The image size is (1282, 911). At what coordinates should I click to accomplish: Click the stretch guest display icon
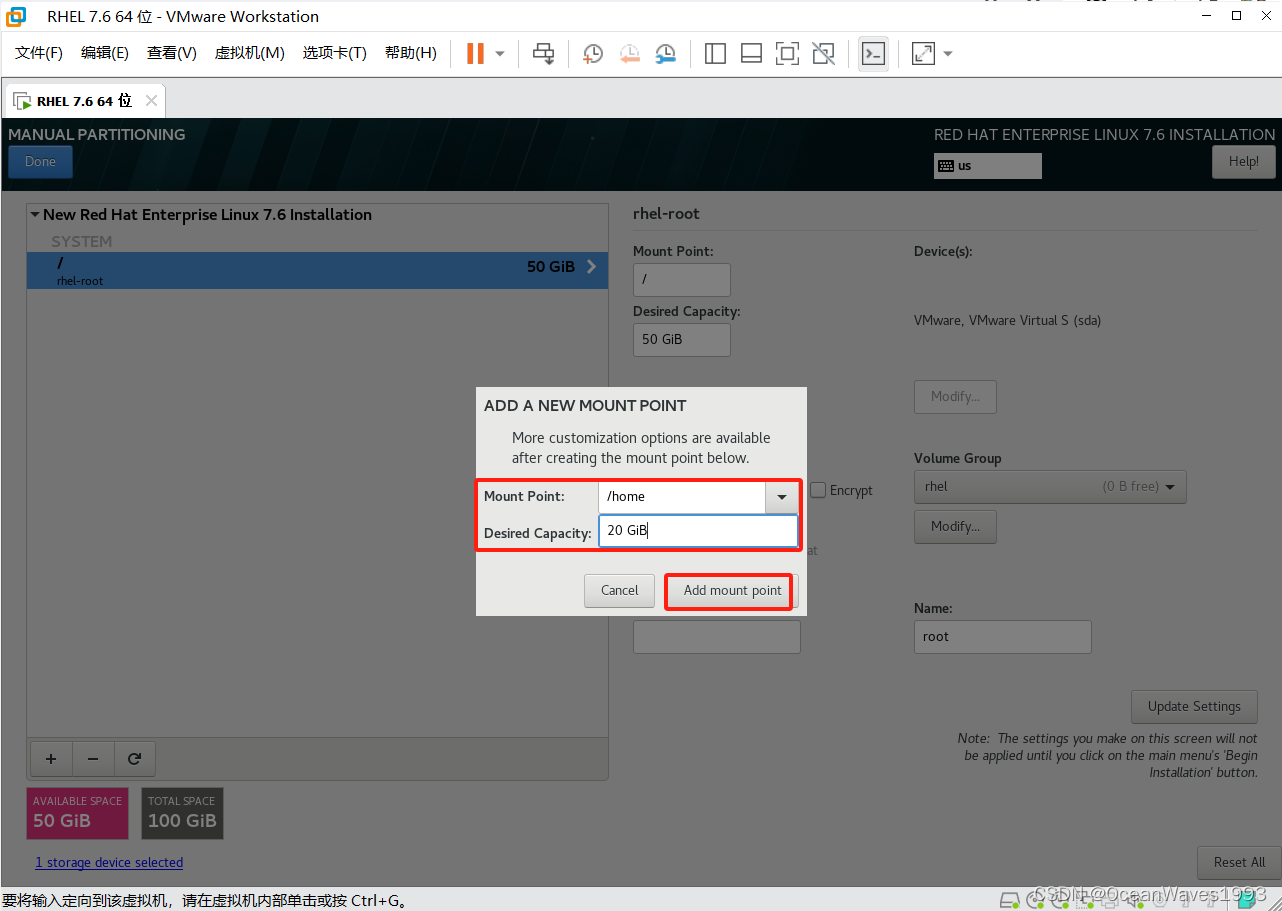[923, 53]
